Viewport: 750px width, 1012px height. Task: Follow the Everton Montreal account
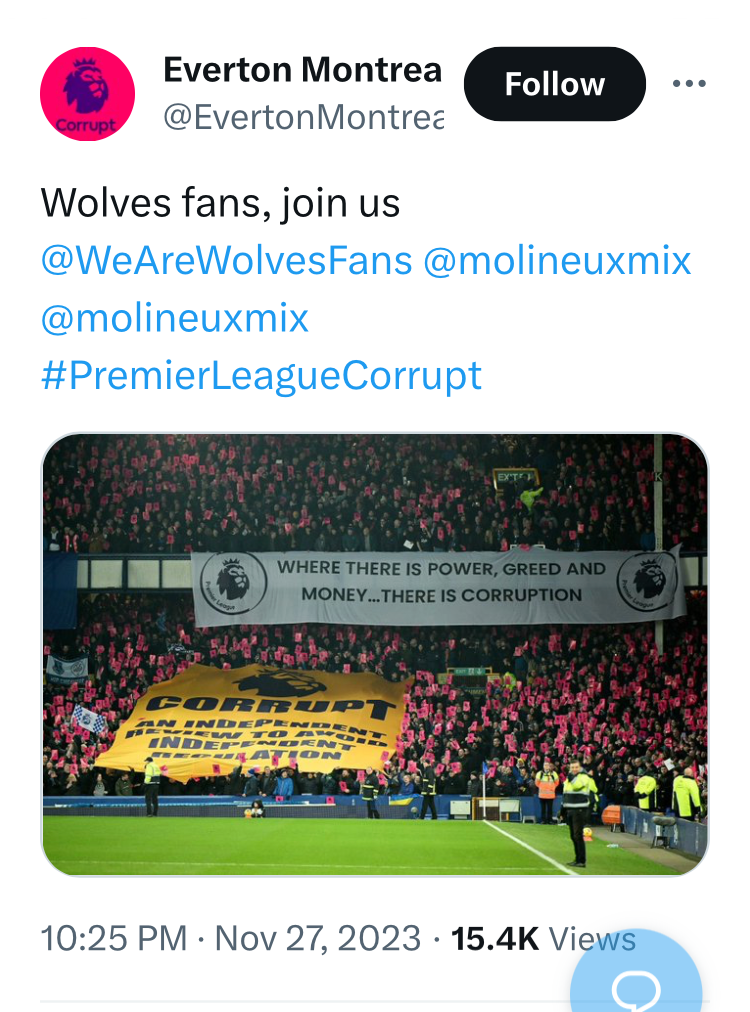(554, 84)
